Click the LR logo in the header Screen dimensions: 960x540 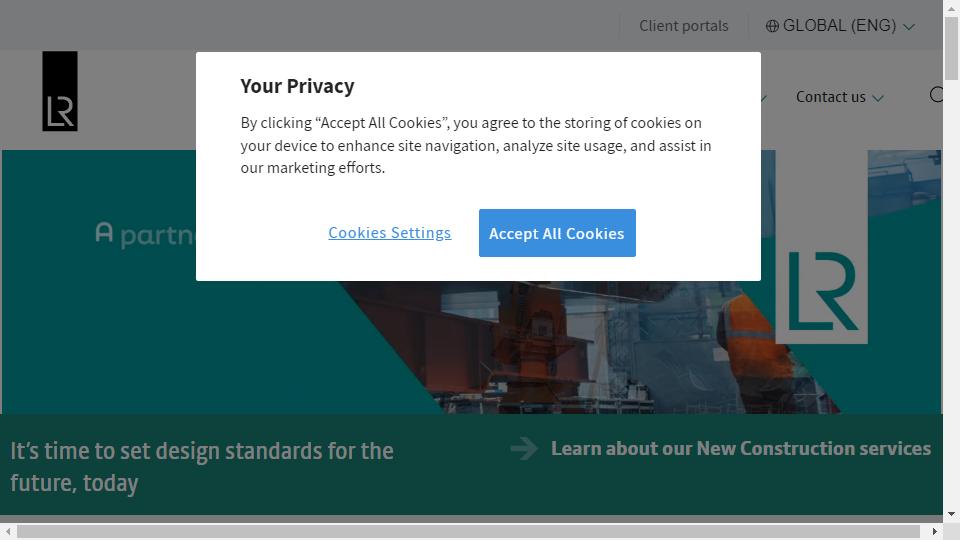[x=60, y=91]
